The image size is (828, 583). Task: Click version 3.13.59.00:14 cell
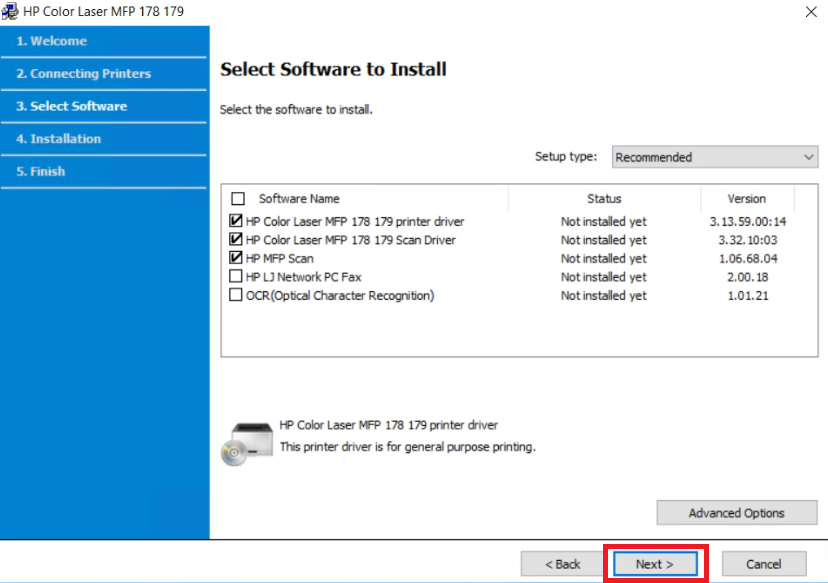click(748, 222)
